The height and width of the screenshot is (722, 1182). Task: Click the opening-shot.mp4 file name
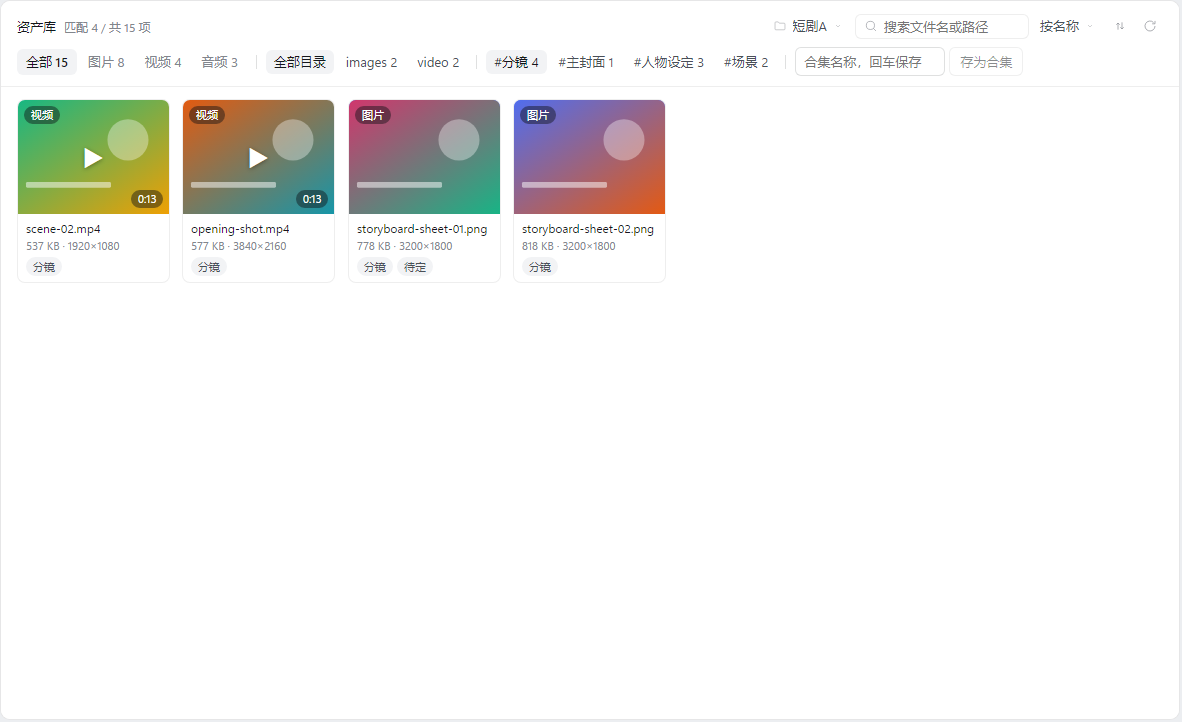(240, 229)
